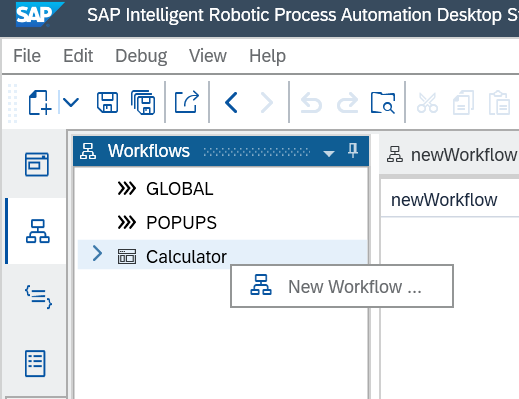Click the Save All icon

[x=143, y=102]
